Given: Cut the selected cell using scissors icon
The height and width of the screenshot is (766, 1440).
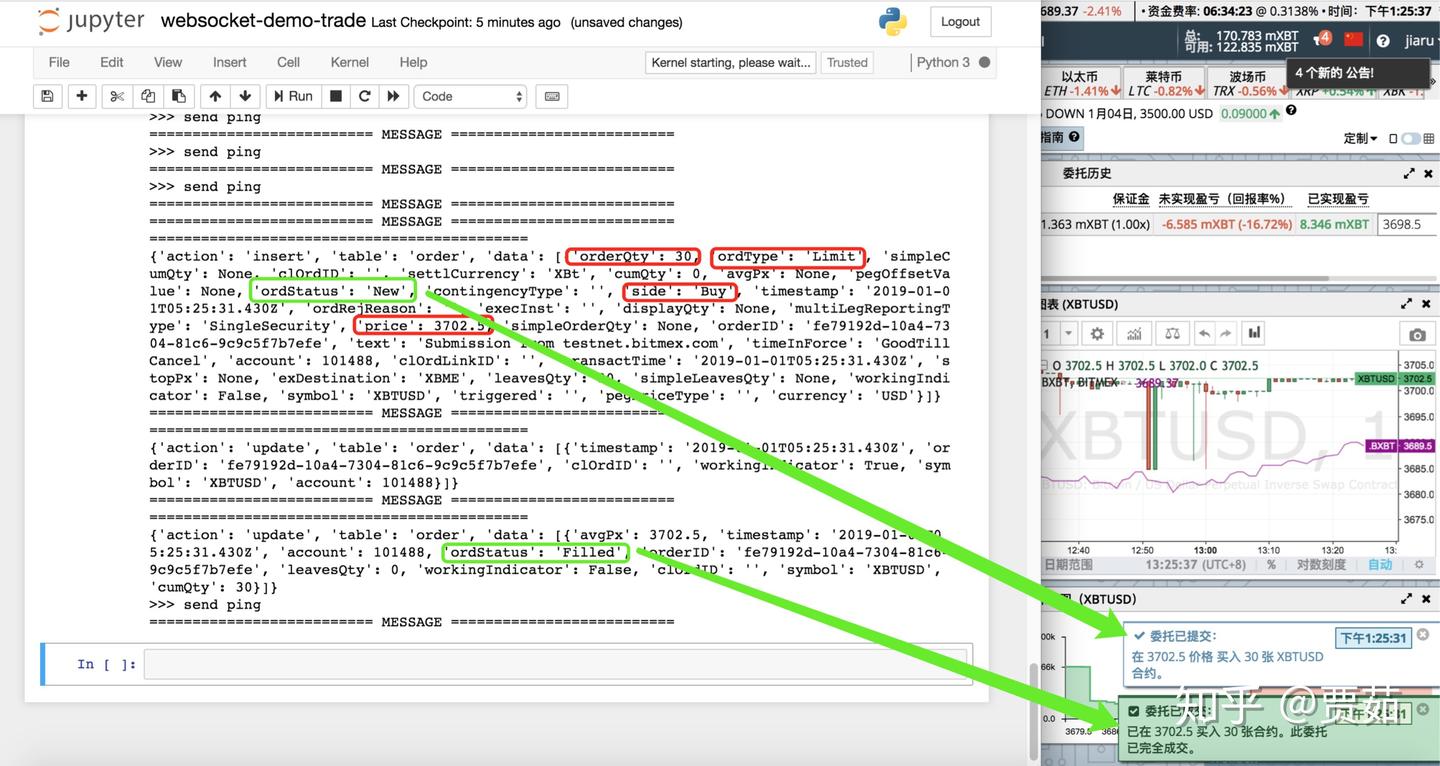Looking at the screenshot, I should point(117,96).
